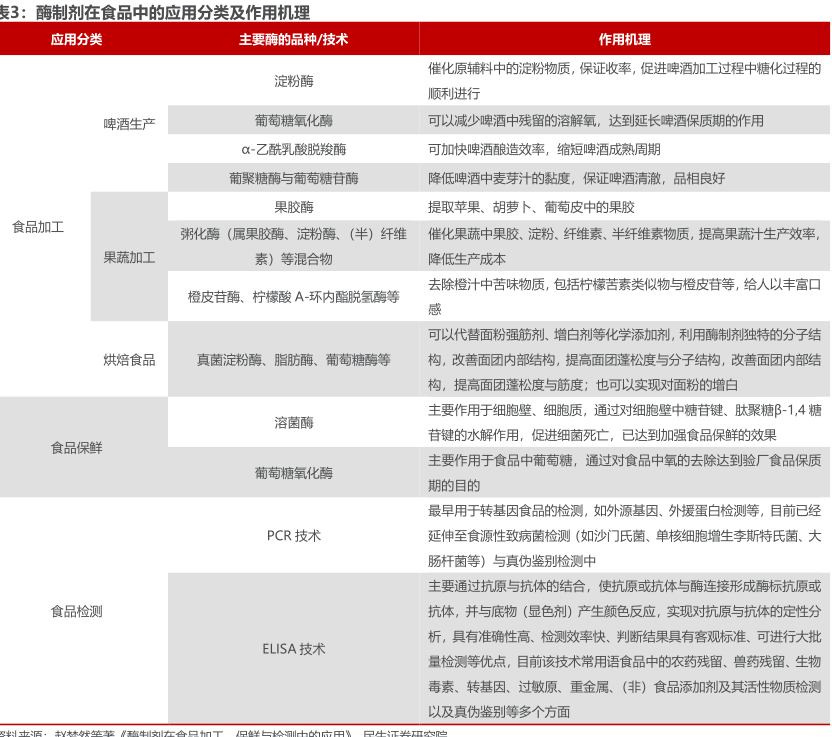Image resolution: width=832 pixels, height=737 pixels.
Task: Click the mechanism starting "最早用于转基因食品的检测"
Action: pyautogui.click(x=625, y=535)
